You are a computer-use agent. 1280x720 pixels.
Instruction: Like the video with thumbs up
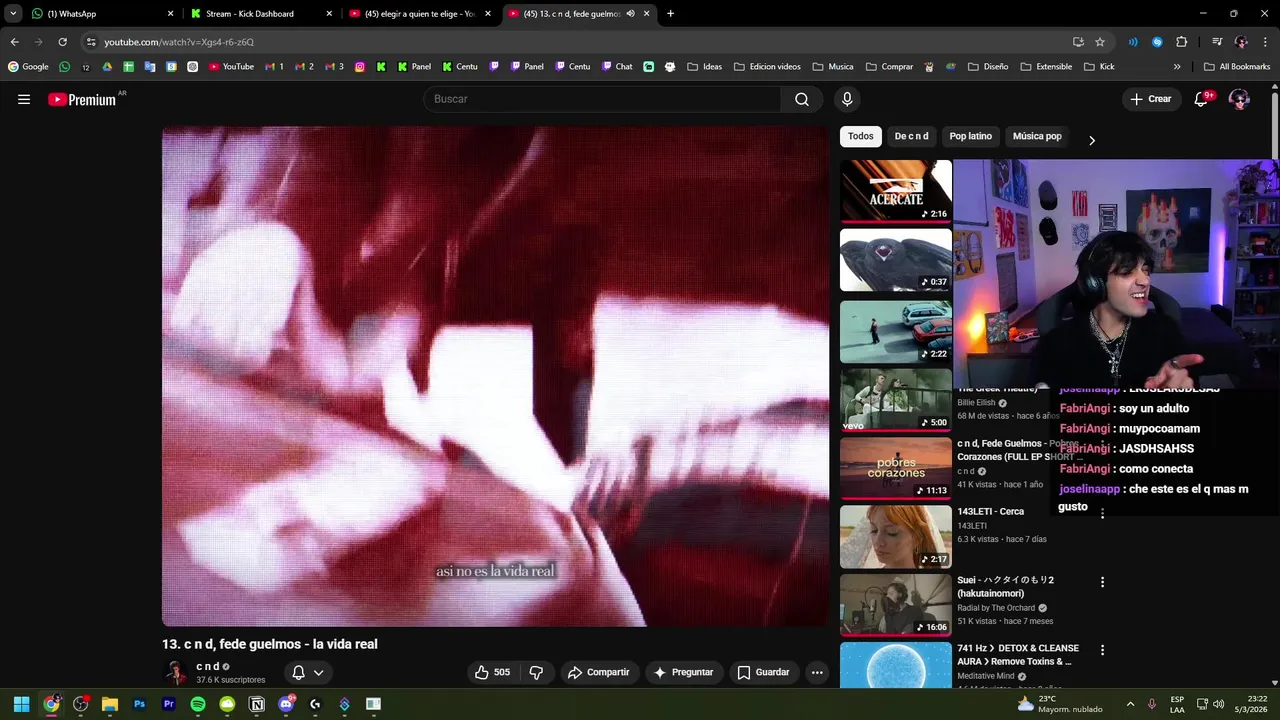pyautogui.click(x=492, y=672)
